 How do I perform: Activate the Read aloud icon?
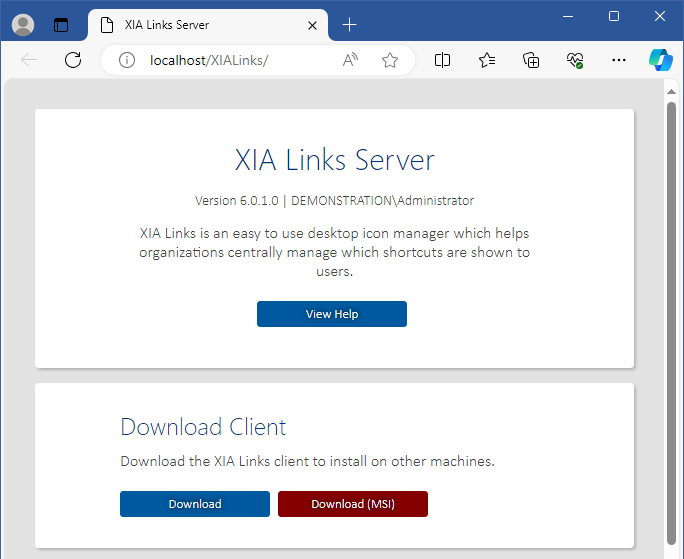(350, 60)
